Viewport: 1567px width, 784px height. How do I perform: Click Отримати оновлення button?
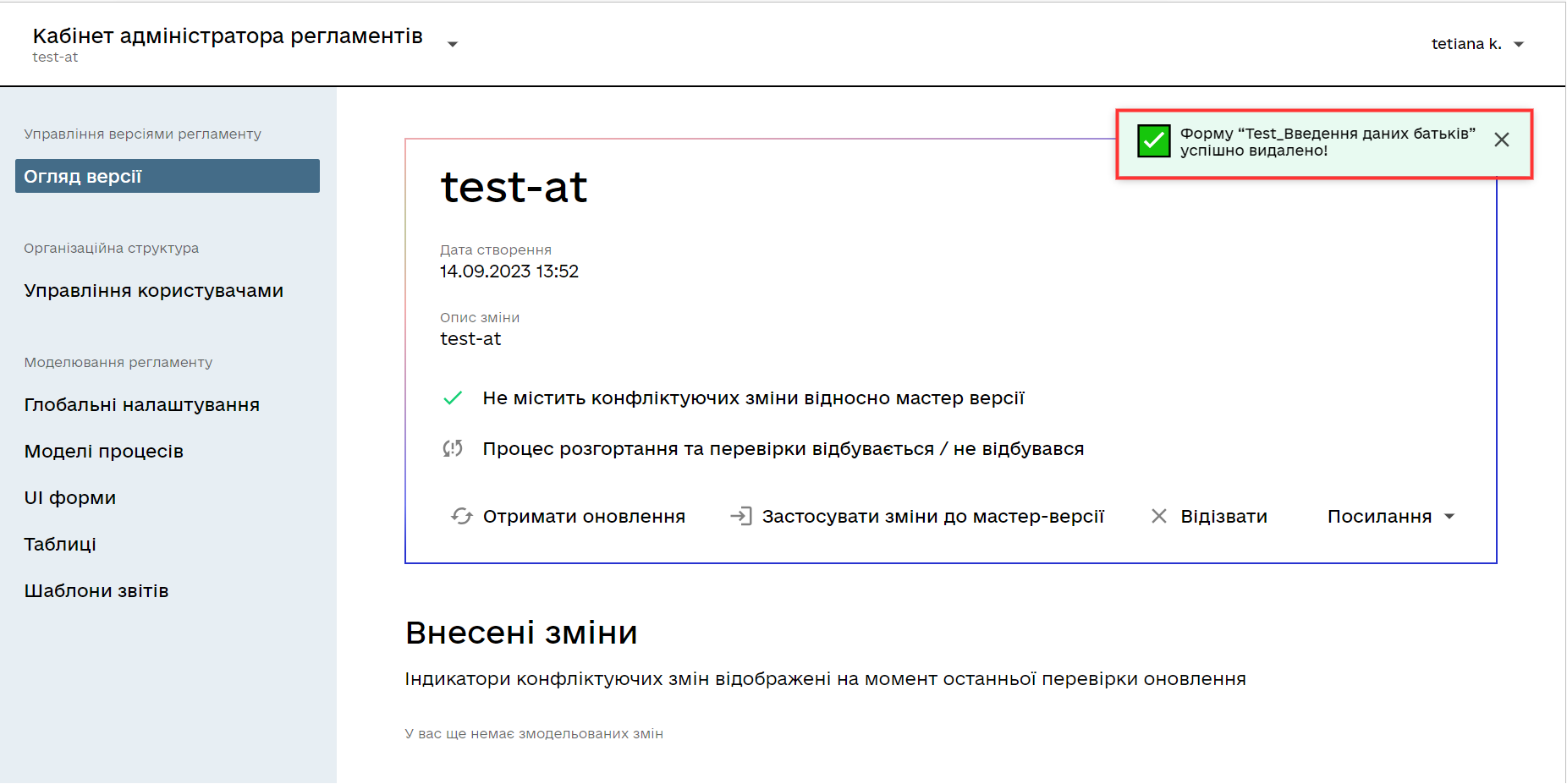coord(583,517)
